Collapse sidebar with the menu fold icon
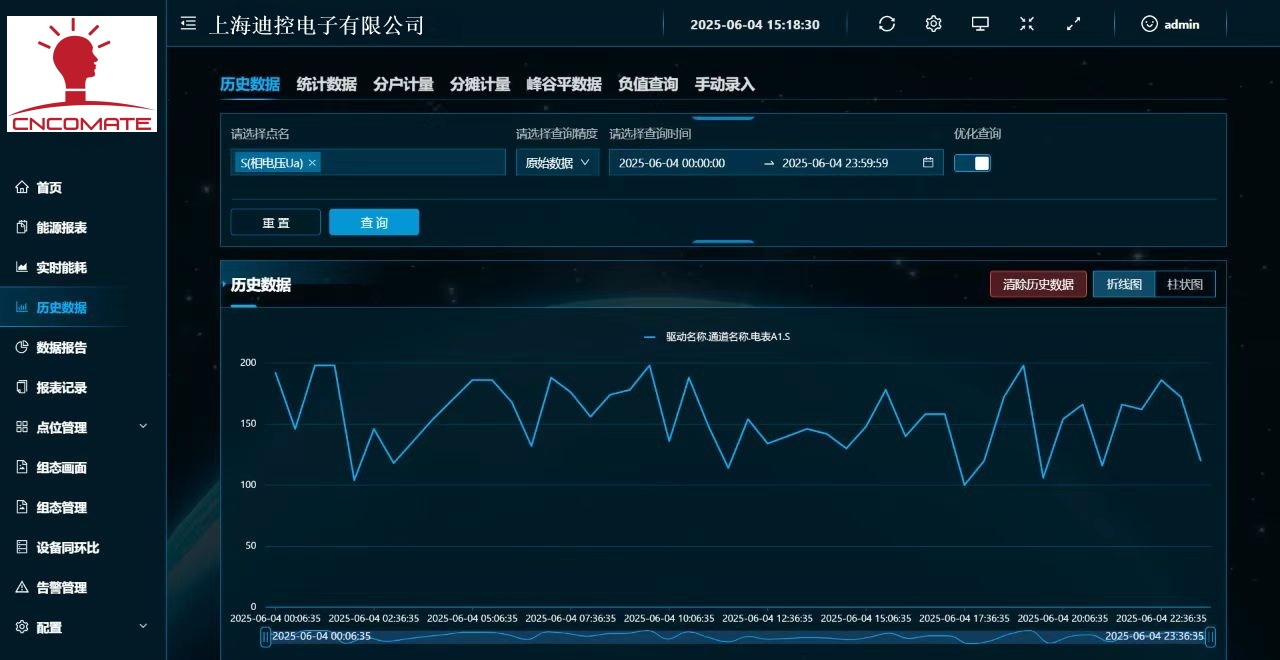Screen dimensions: 1280x660 point(188,24)
